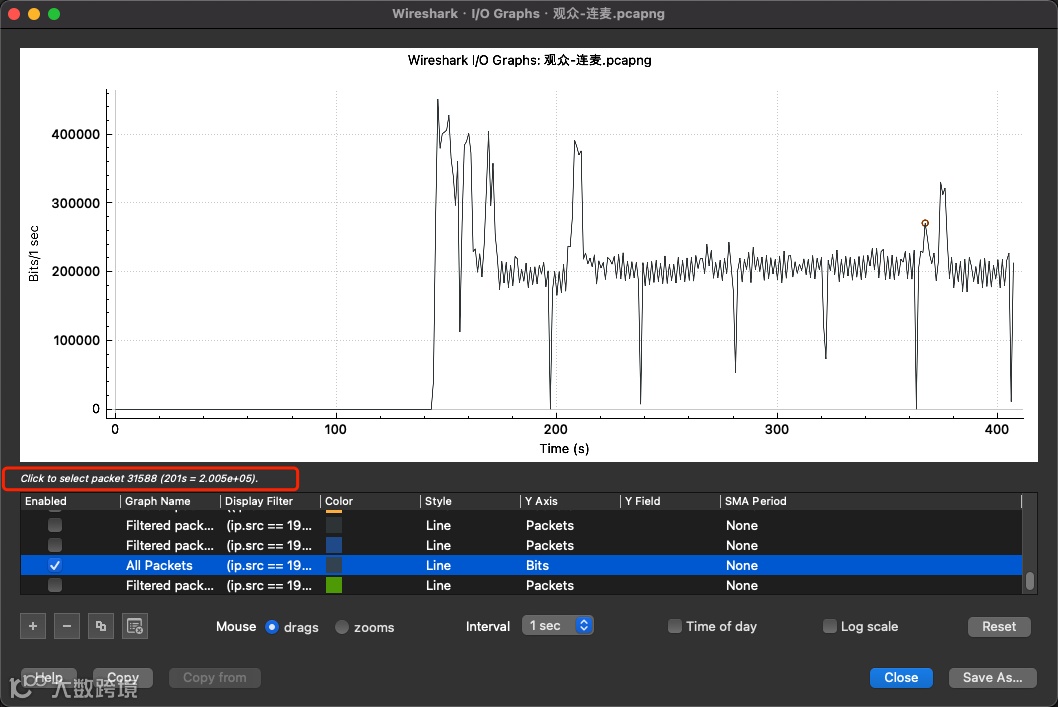
Task: Clear all graphs using the list-delete icon
Action: tap(135, 626)
